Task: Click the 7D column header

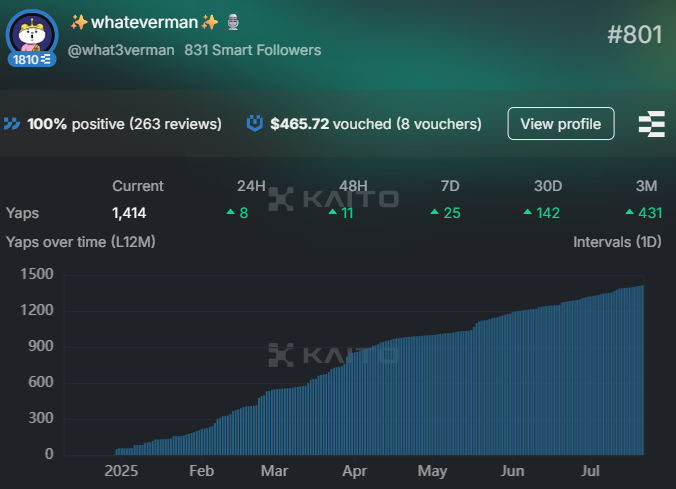Action: click(x=450, y=186)
